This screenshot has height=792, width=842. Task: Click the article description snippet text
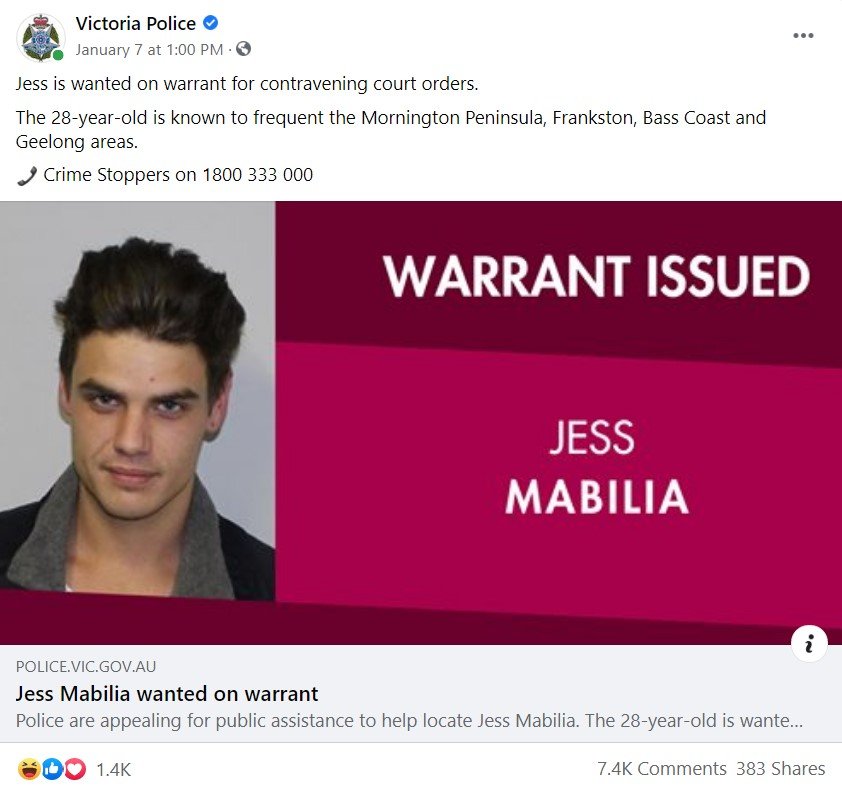point(409,721)
